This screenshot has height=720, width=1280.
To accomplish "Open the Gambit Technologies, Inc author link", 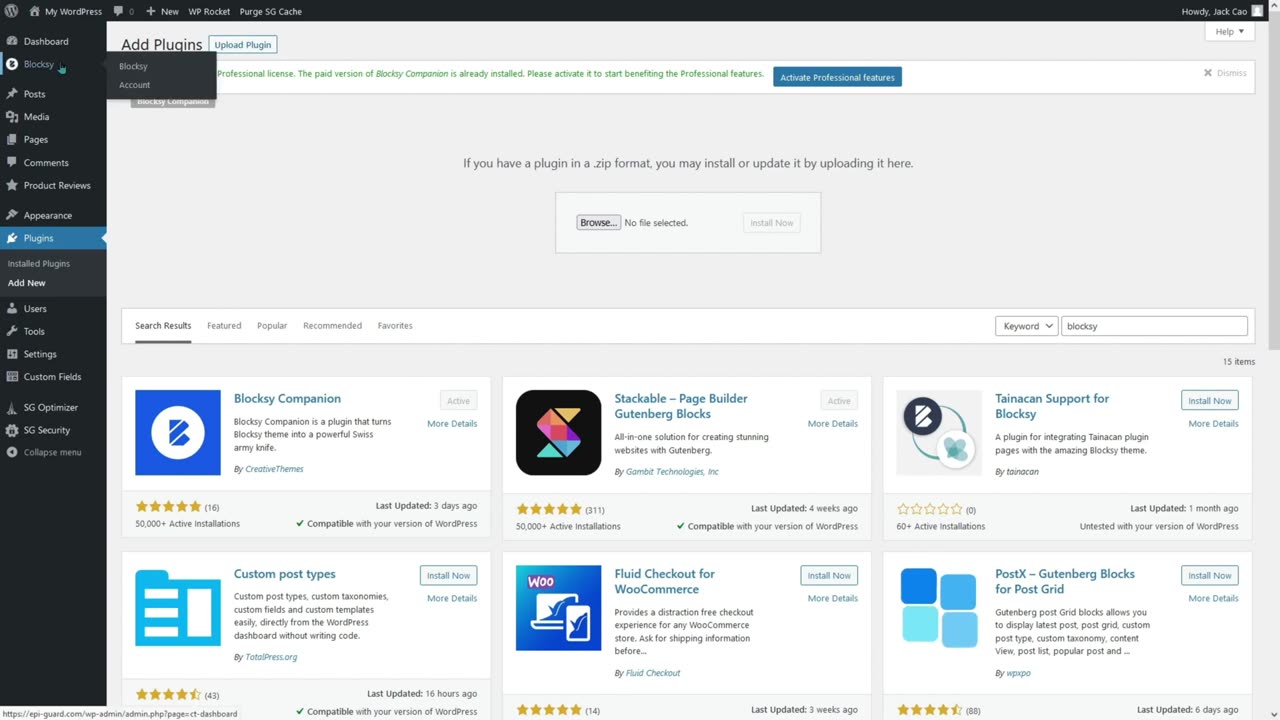I will [672, 472].
